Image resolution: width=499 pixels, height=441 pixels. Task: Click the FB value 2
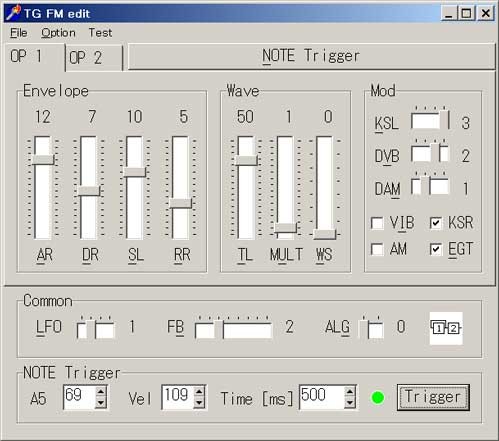click(289, 327)
